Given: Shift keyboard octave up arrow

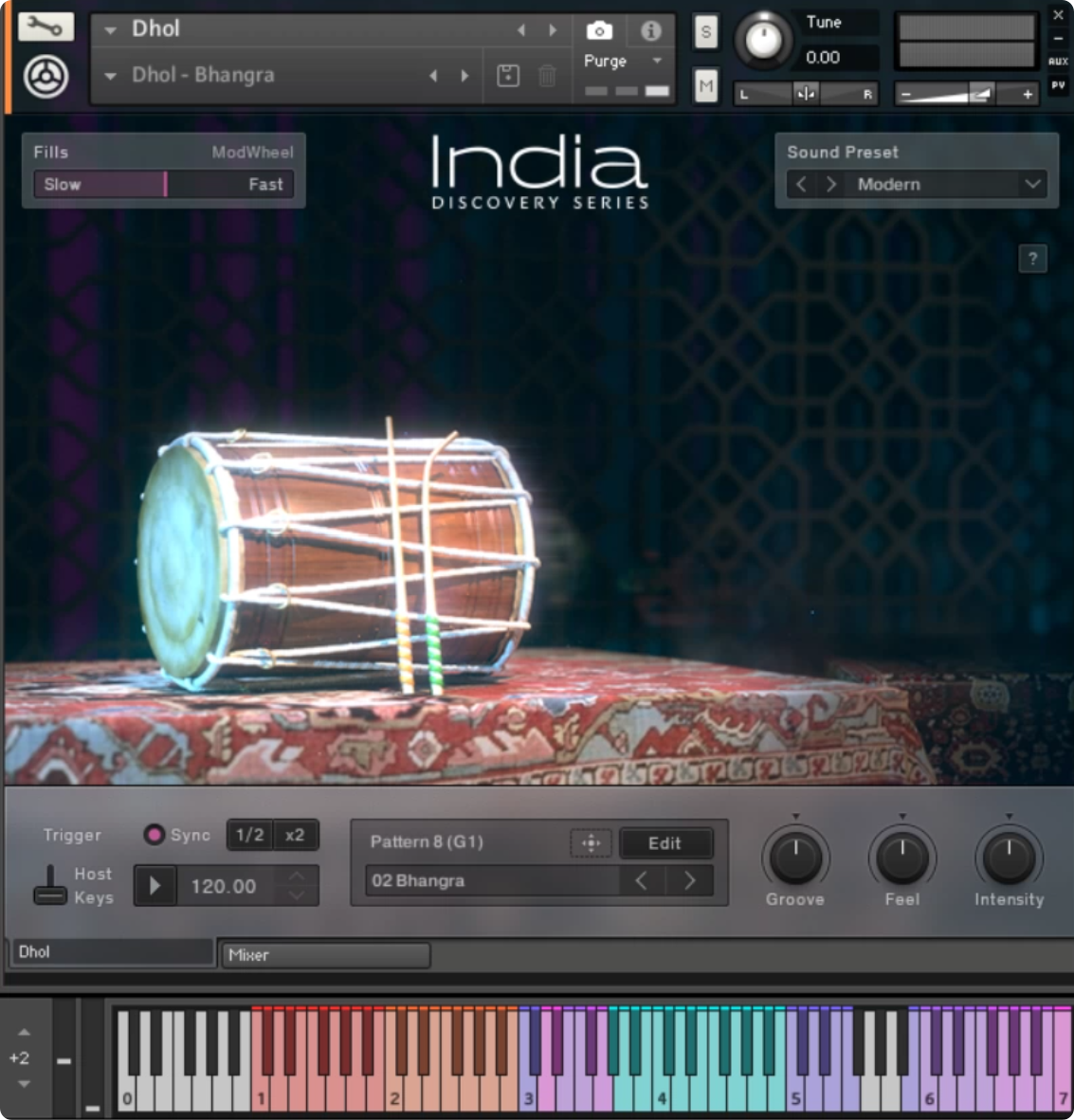Looking at the screenshot, I should [24, 1033].
